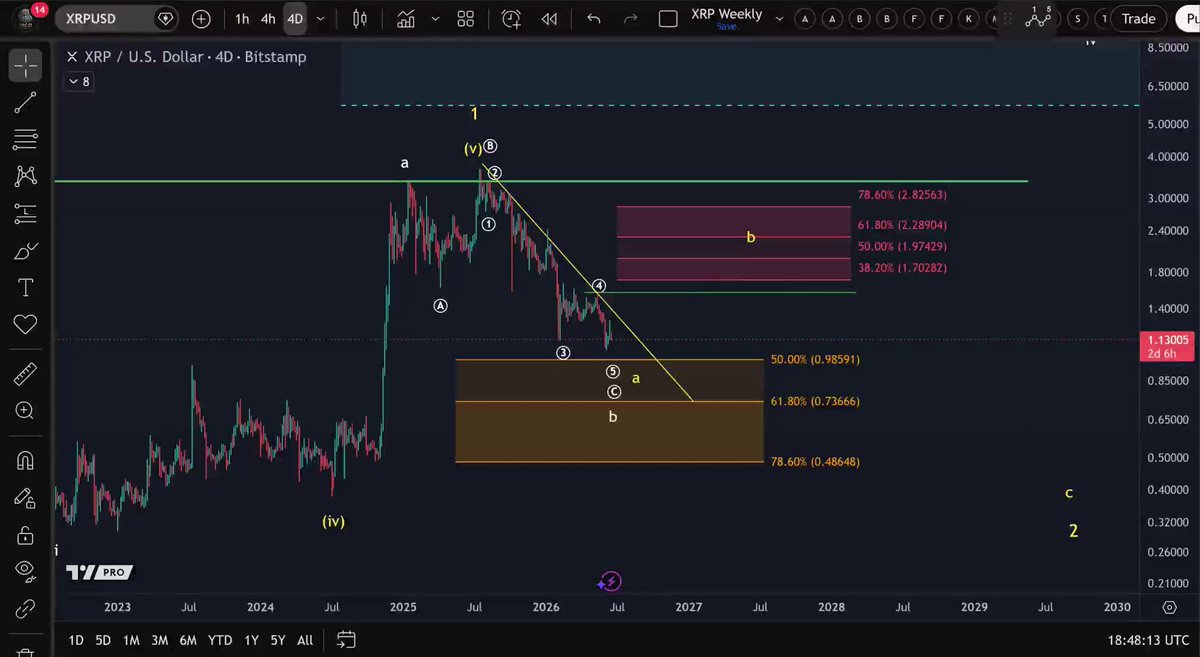Set date range to 5Y
This screenshot has height=657, width=1200.
(x=277, y=640)
